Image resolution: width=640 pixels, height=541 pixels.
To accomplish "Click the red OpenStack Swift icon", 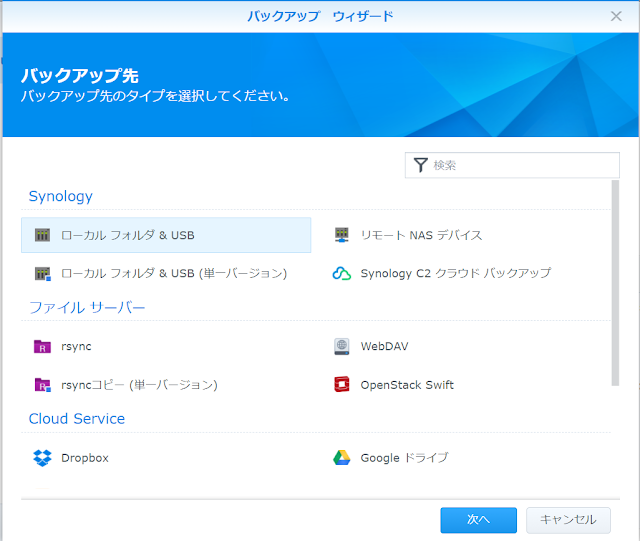I will (342, 385).
